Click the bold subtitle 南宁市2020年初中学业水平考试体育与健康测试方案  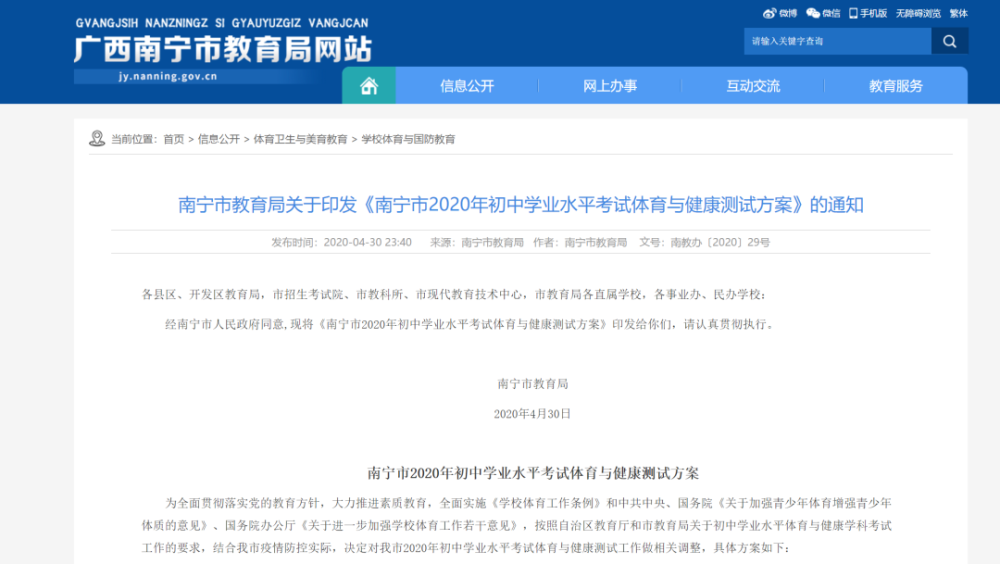tap(533, 473)
